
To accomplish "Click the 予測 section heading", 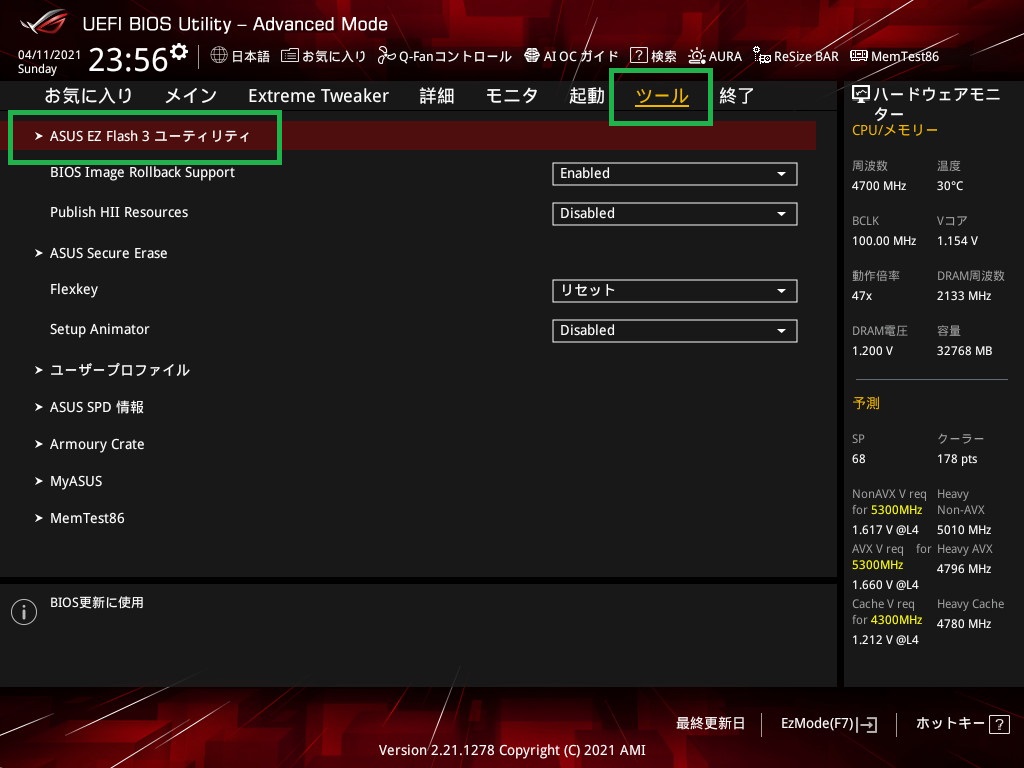I will click(866, 404).
